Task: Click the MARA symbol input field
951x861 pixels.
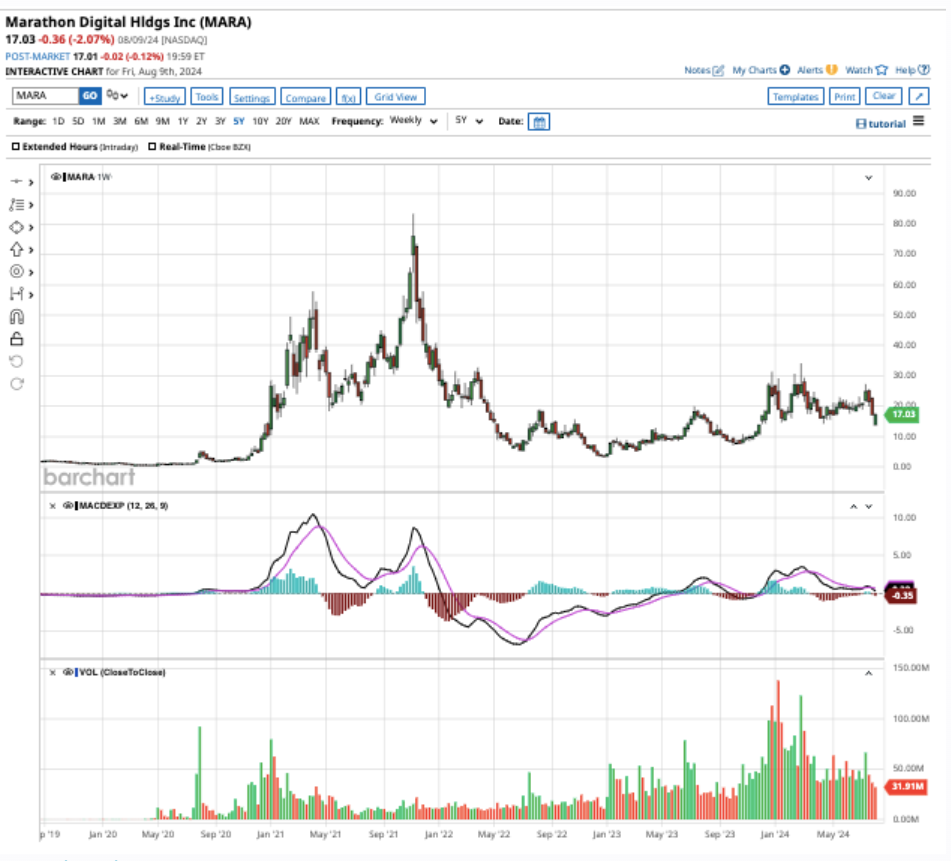Action: click(x=45, y=96)
